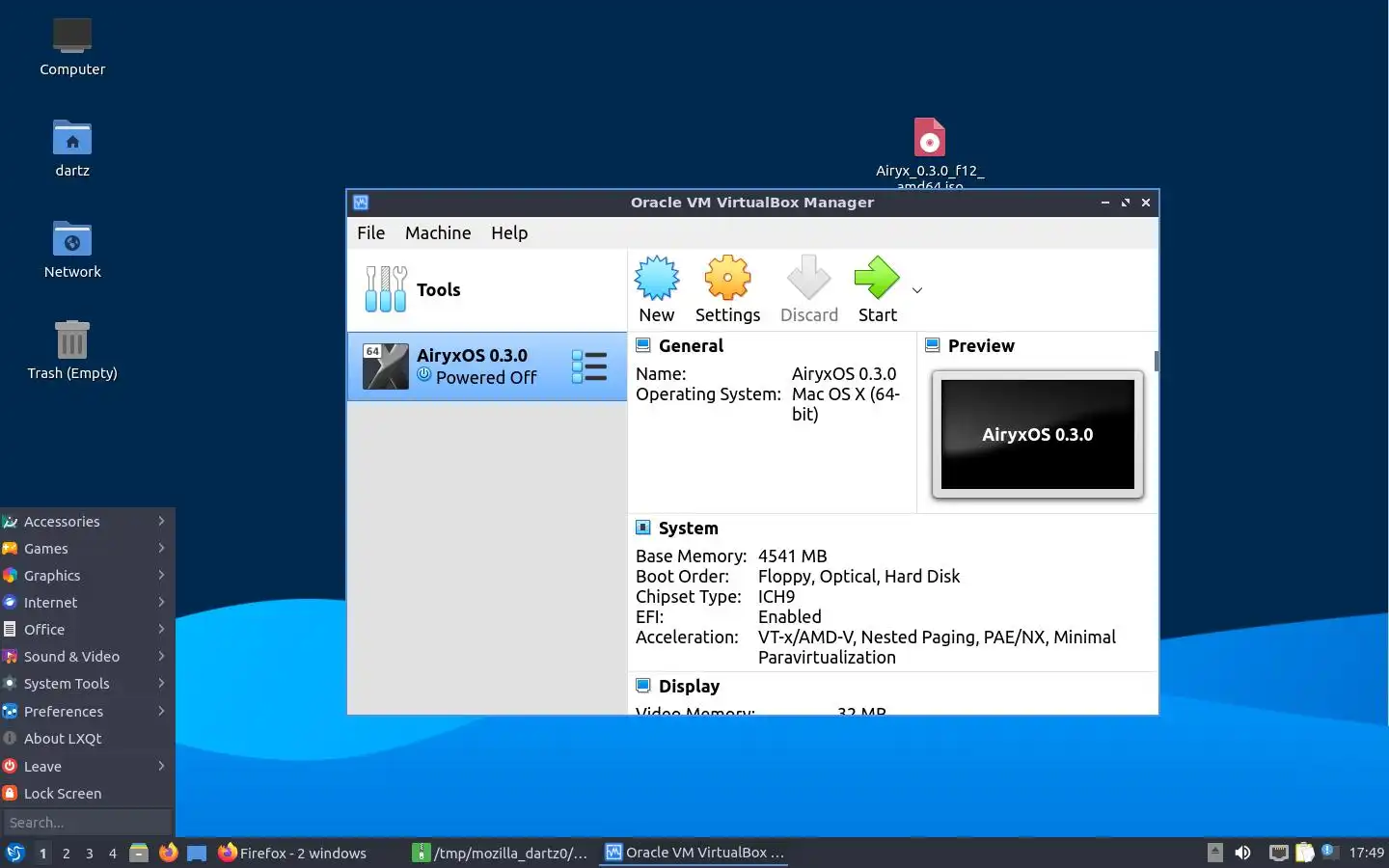1389x868 pixels.
Task: Click the System section header
Action: pos(688,528)
